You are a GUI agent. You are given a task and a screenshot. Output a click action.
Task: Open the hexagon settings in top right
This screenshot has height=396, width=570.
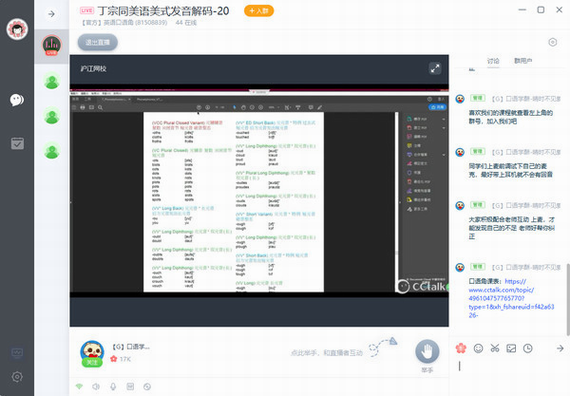coord(553,42)
